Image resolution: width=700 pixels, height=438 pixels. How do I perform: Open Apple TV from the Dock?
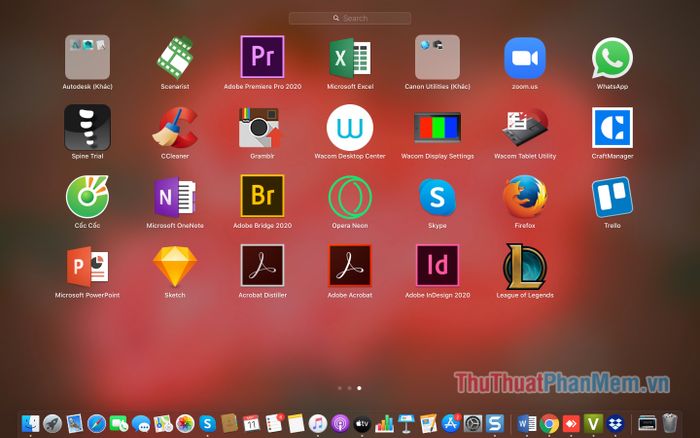(x=362, y=423)
